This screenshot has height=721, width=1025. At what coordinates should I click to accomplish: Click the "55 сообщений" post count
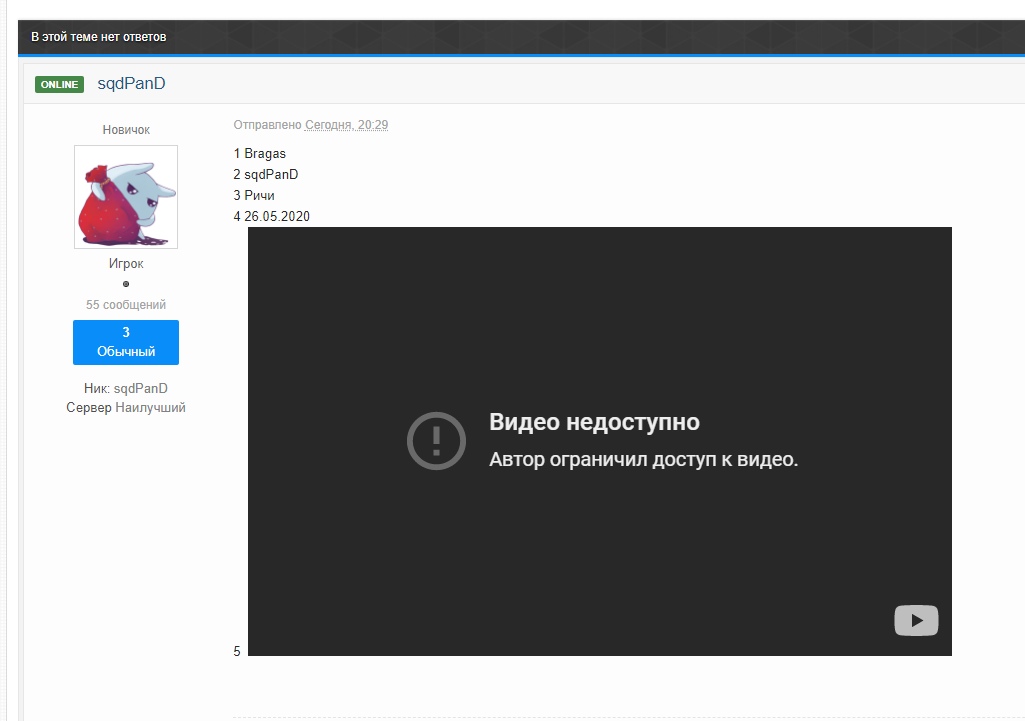(126, 305)
